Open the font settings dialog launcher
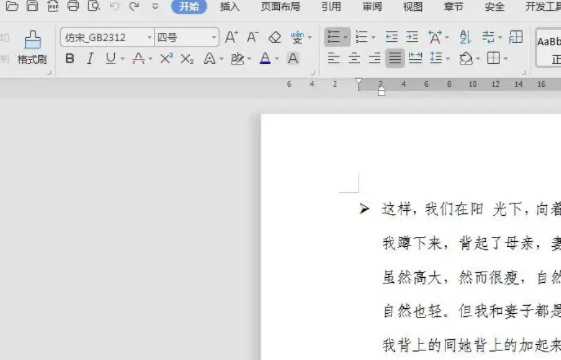The width and height of the screenshot is (561, 360). pyautogui.click(x=313, y=73)
